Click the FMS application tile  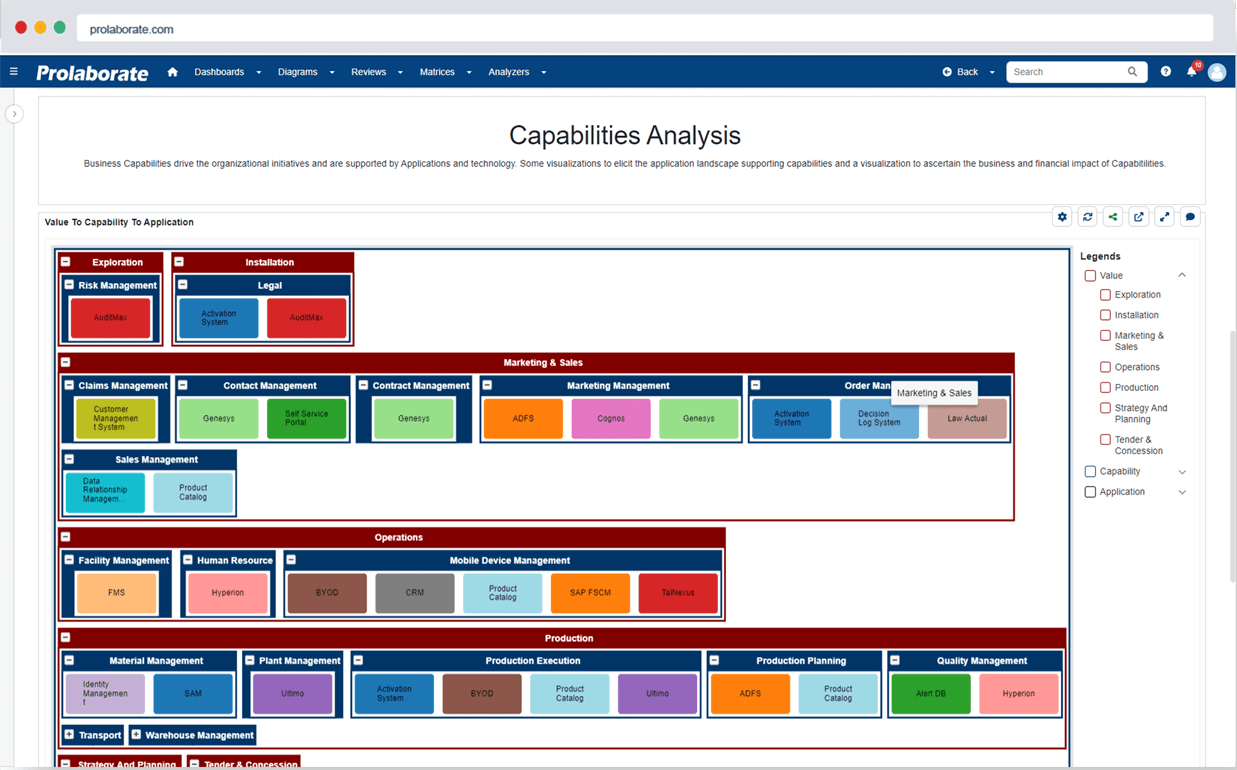coord(117,593)
